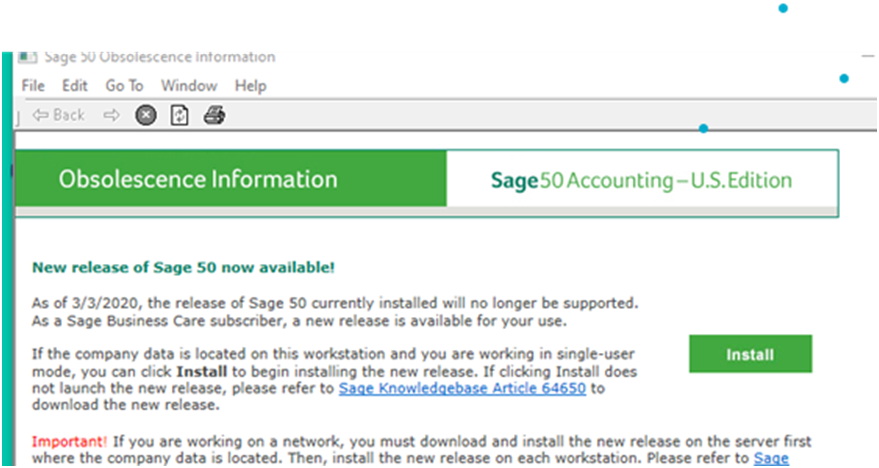This screenshot has height=468, width=879.
Task: Open the Go To menu
Action: pos(124,86)
